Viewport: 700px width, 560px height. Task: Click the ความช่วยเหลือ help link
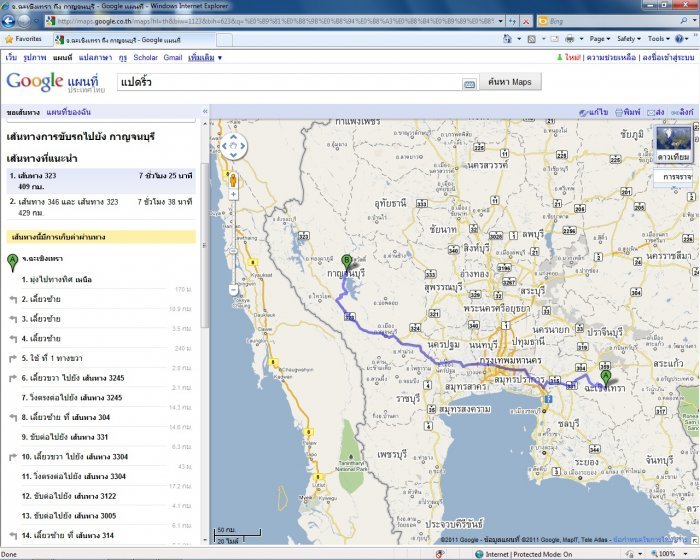click(x=611, y=58)
